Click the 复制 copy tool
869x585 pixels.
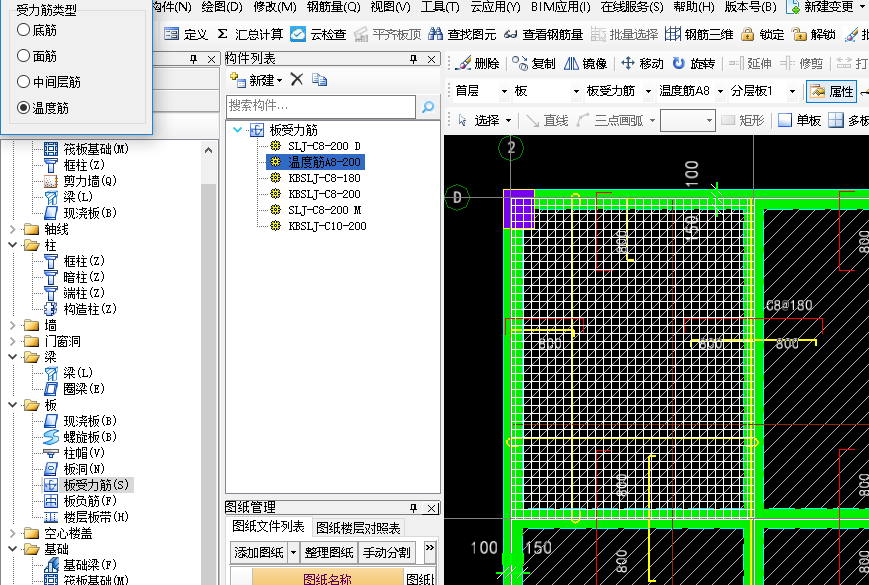click(x=533, y=63)
